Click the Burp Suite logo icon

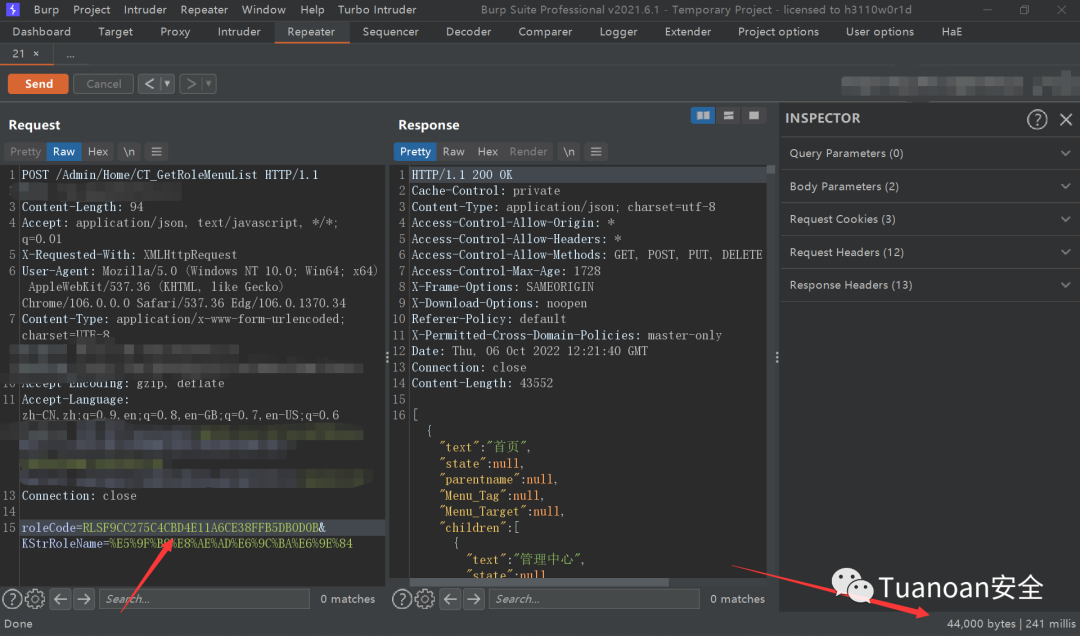coord(12,10)
